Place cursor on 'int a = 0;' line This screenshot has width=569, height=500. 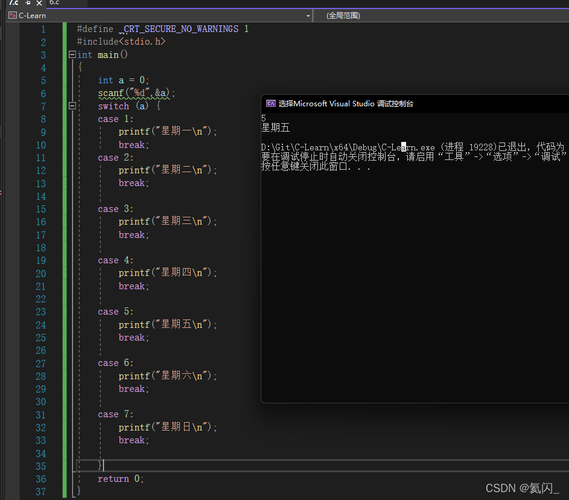coord(123,80)
